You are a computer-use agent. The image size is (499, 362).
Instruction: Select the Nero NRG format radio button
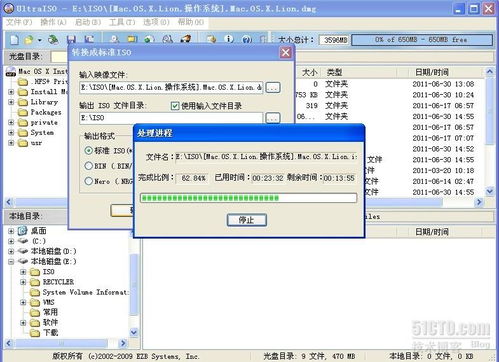point(88,181)
